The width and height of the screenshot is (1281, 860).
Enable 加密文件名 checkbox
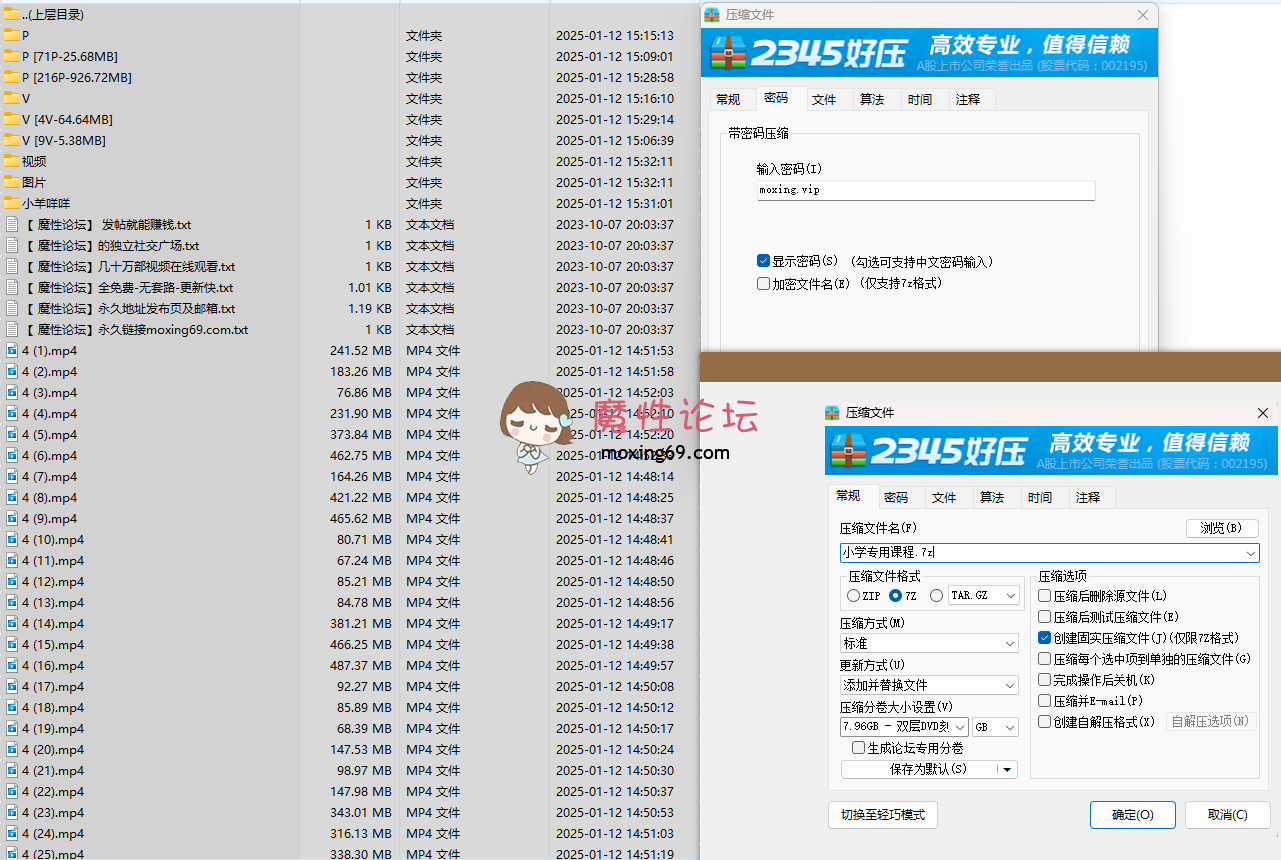pos(764,283)
